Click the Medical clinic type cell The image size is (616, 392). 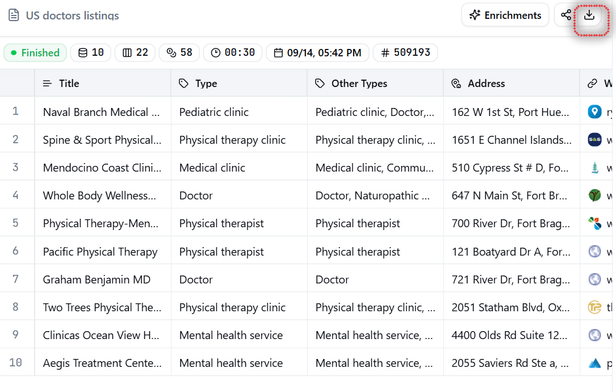click(239, 168)
